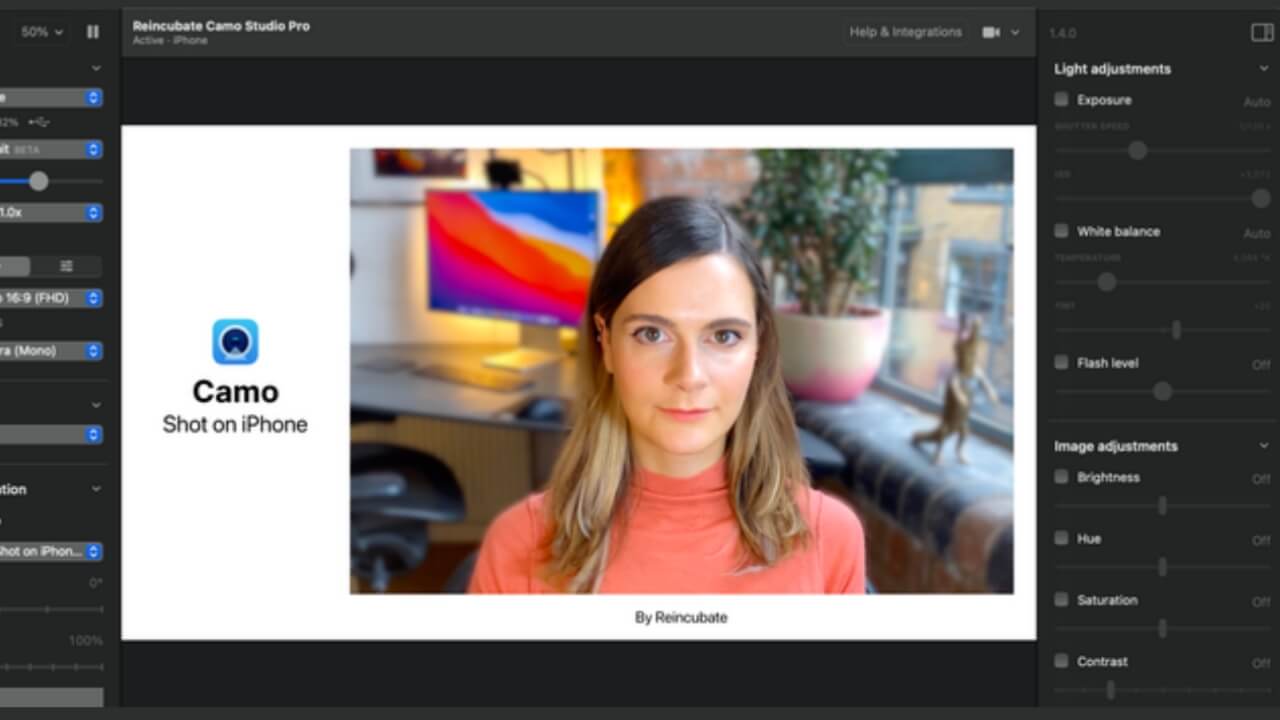
Task: Click the ISO slider knob
Action: click(1261, 198)
